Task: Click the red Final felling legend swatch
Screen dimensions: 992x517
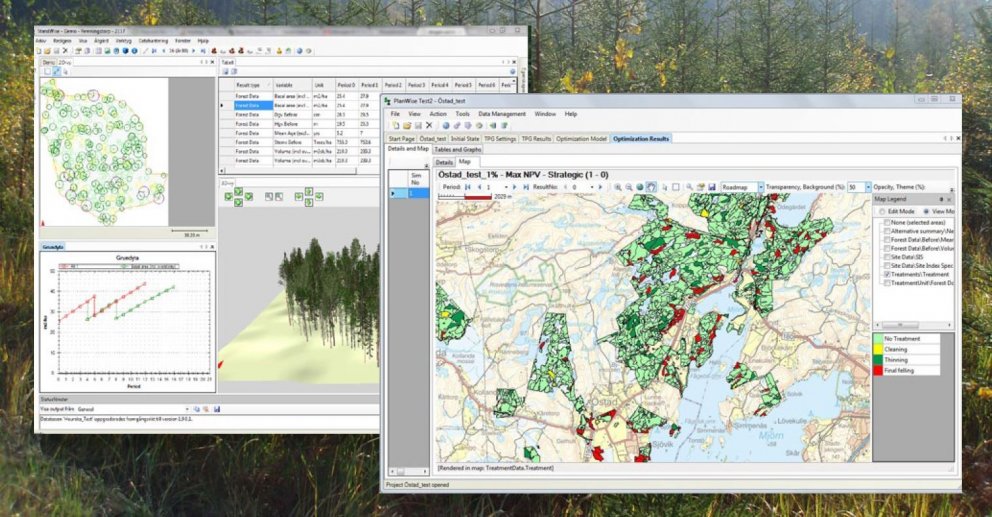Action: pyautogui.click(x=880, y=370)
